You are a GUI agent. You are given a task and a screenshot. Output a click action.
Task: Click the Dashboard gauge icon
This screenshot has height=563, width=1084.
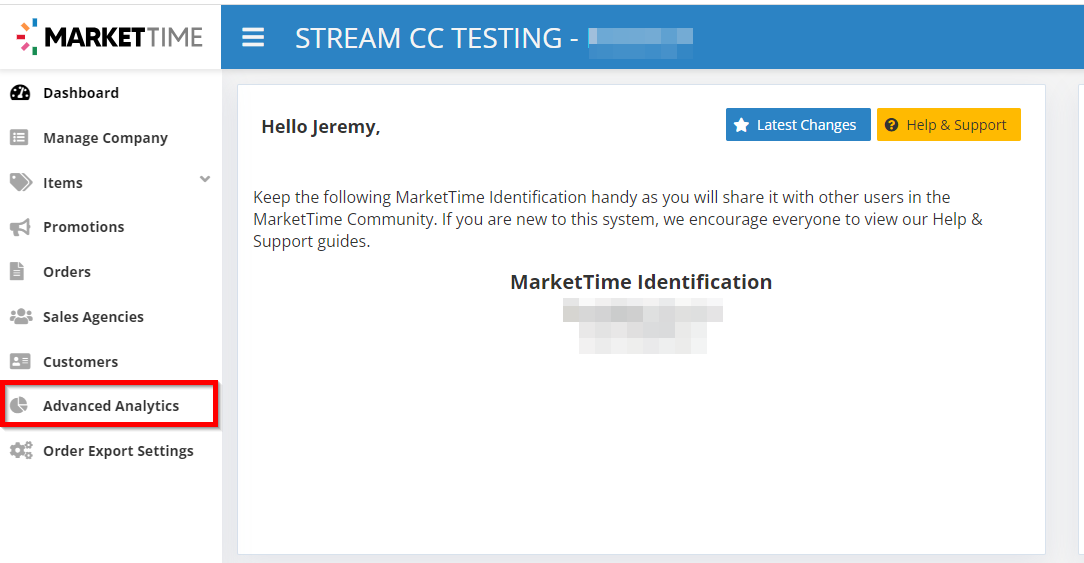20,93
